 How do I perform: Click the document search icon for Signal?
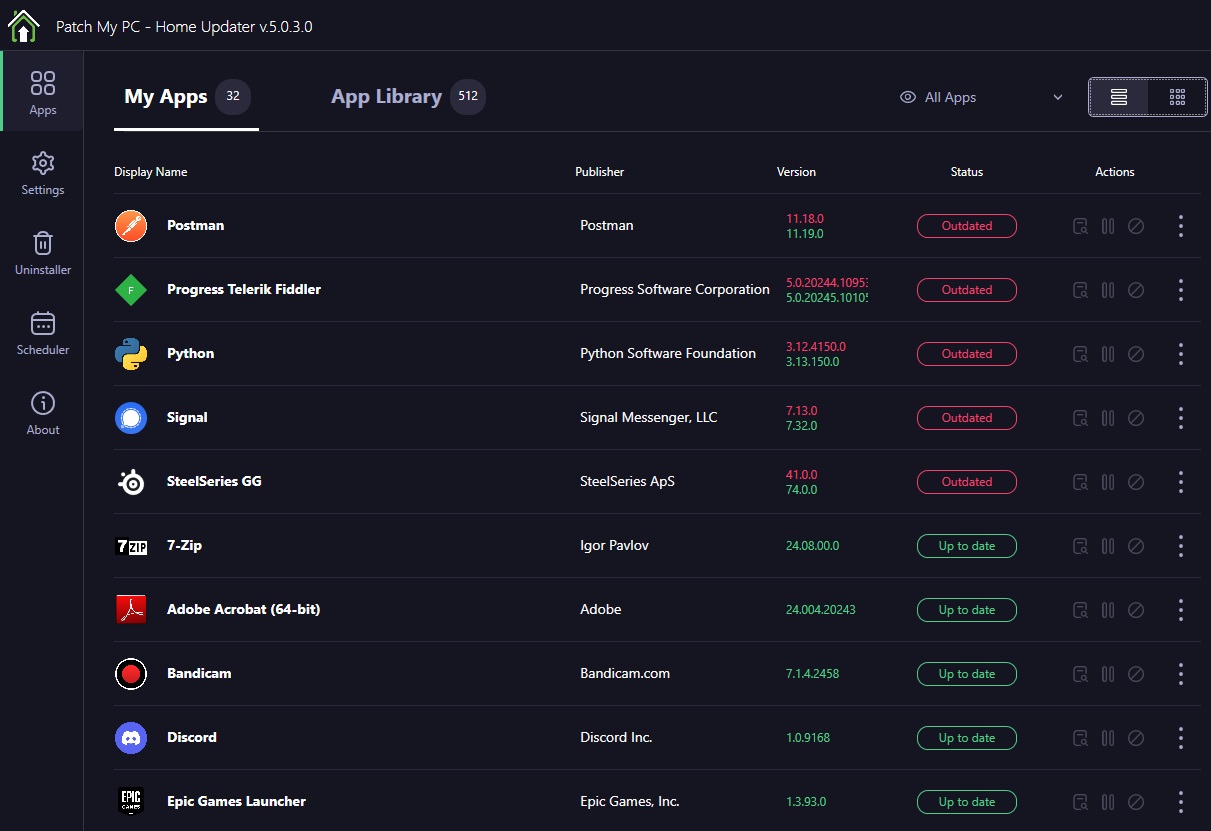(1080, 418)
